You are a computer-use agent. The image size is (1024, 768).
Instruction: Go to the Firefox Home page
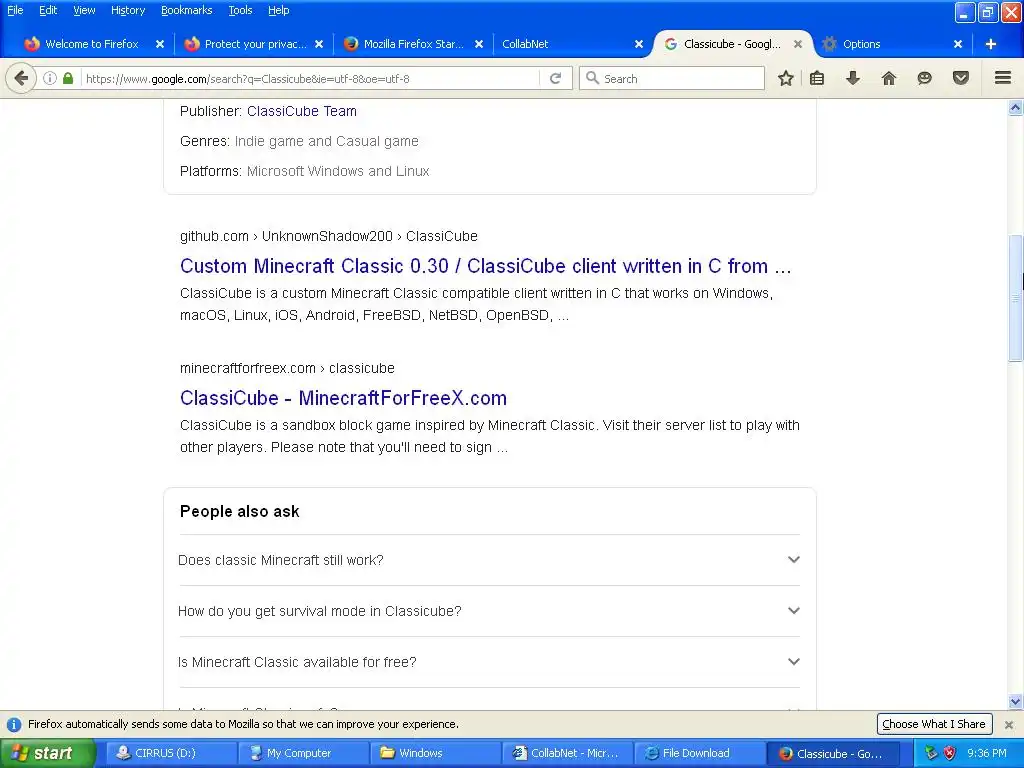[x=889, y=78]
